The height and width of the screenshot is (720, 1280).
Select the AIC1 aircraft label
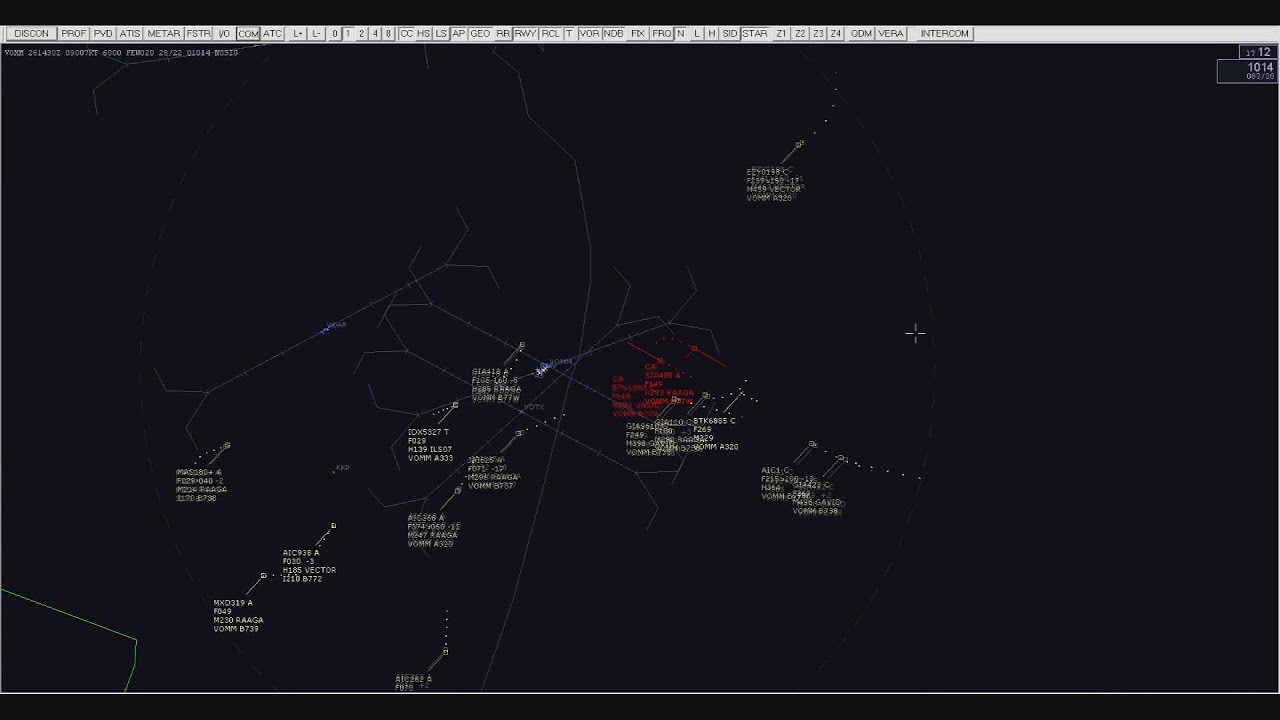pos(787,483)
